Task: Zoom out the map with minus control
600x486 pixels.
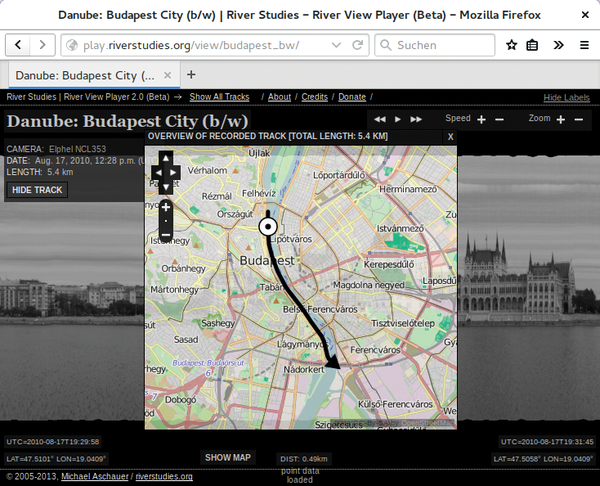Action: tap(166, 235)
